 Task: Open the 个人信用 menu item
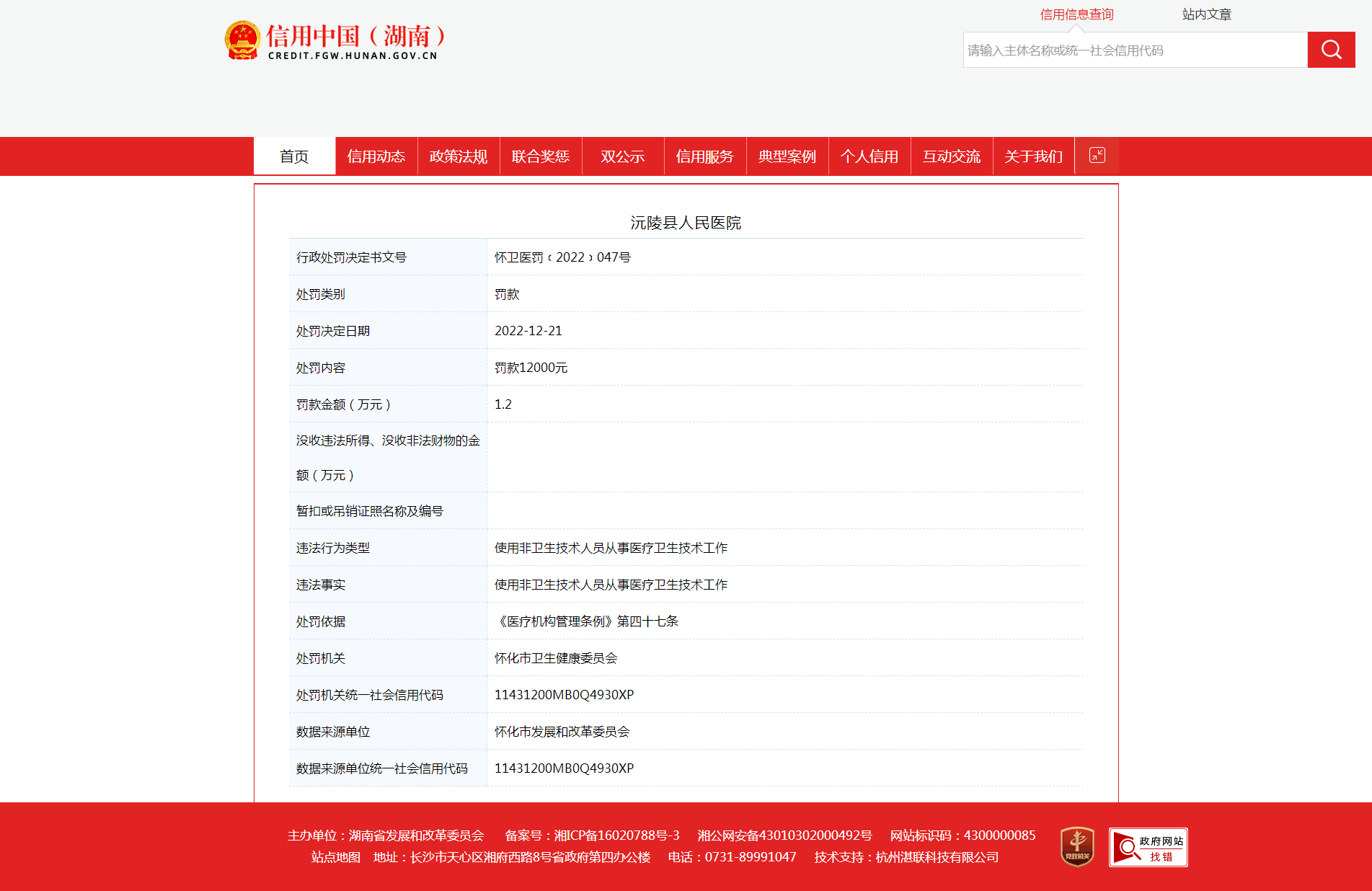click(869, 156)
